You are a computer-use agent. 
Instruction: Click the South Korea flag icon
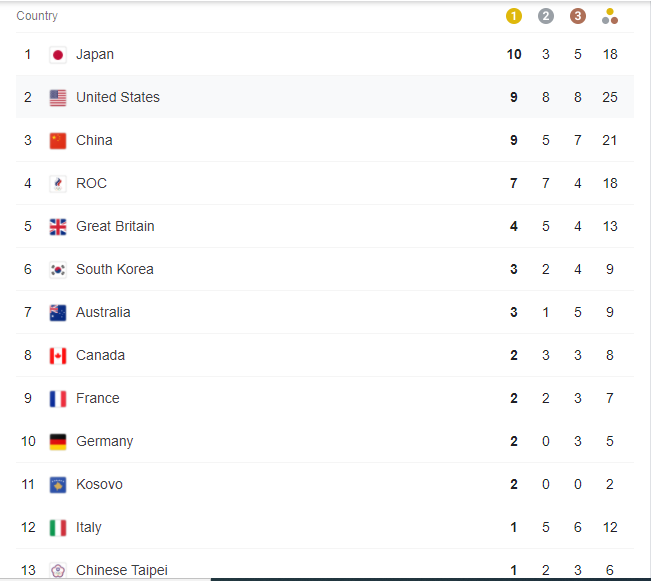tap(58, 270)
